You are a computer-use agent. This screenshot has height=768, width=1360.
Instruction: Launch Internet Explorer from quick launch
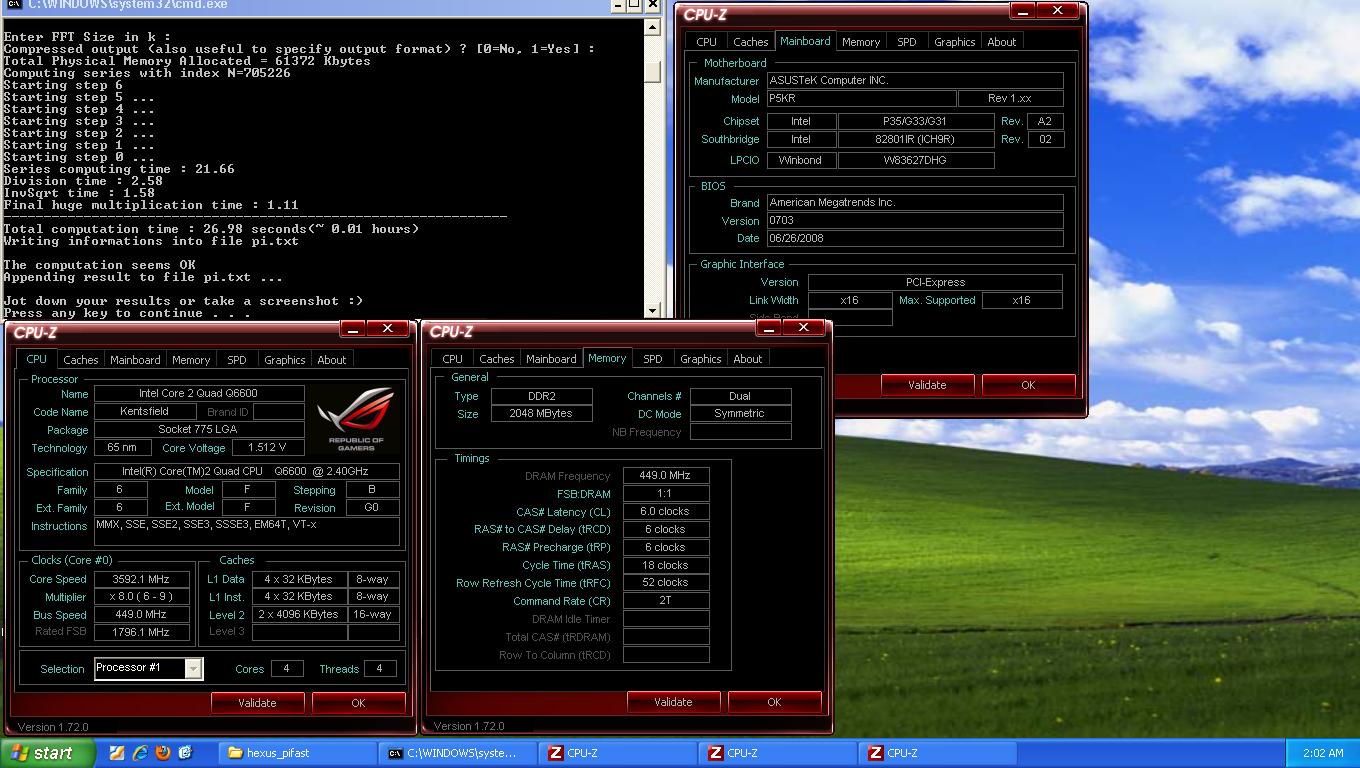pyautogui.click(x=140, y=753)
